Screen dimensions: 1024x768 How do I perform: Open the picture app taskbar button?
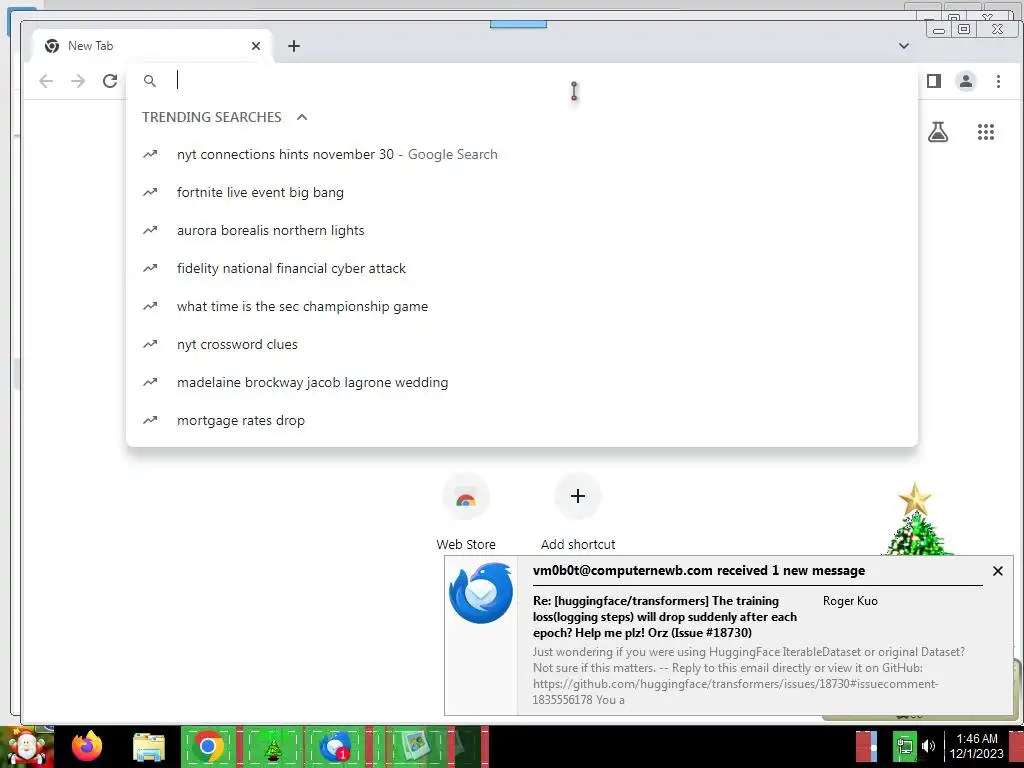[x=415, y=746]
